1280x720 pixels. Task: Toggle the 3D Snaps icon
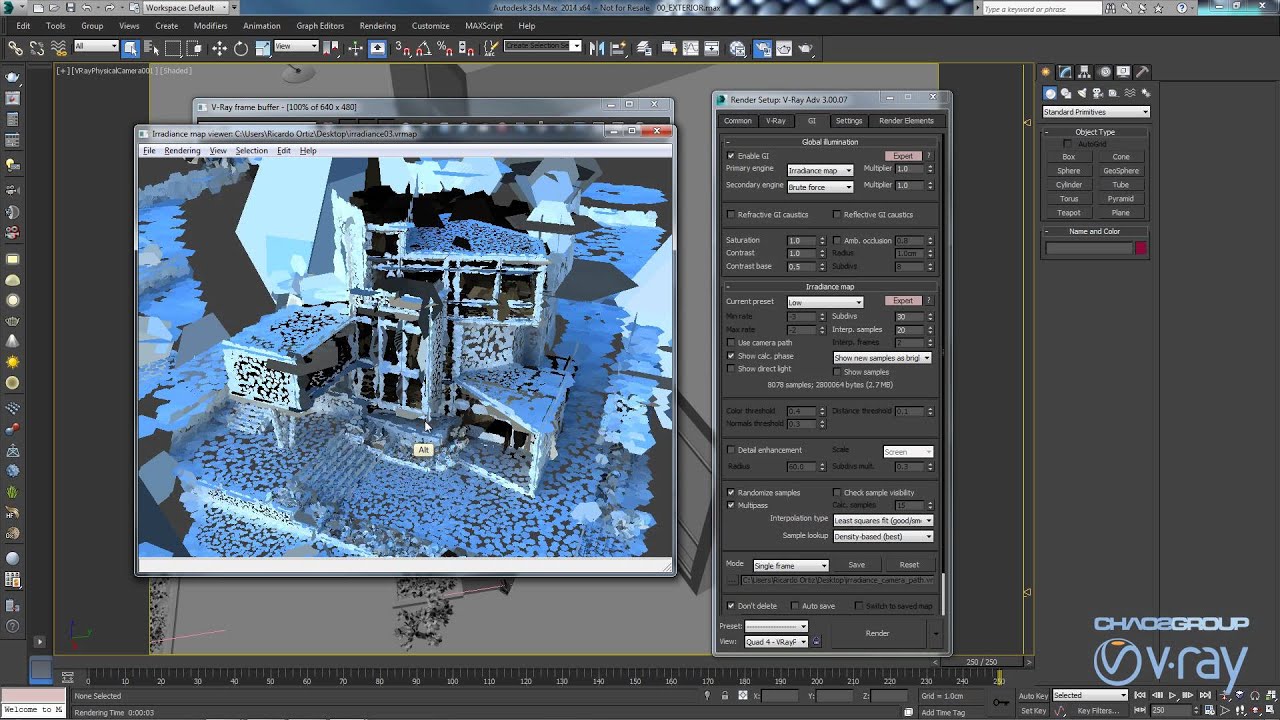coord(403,47)
